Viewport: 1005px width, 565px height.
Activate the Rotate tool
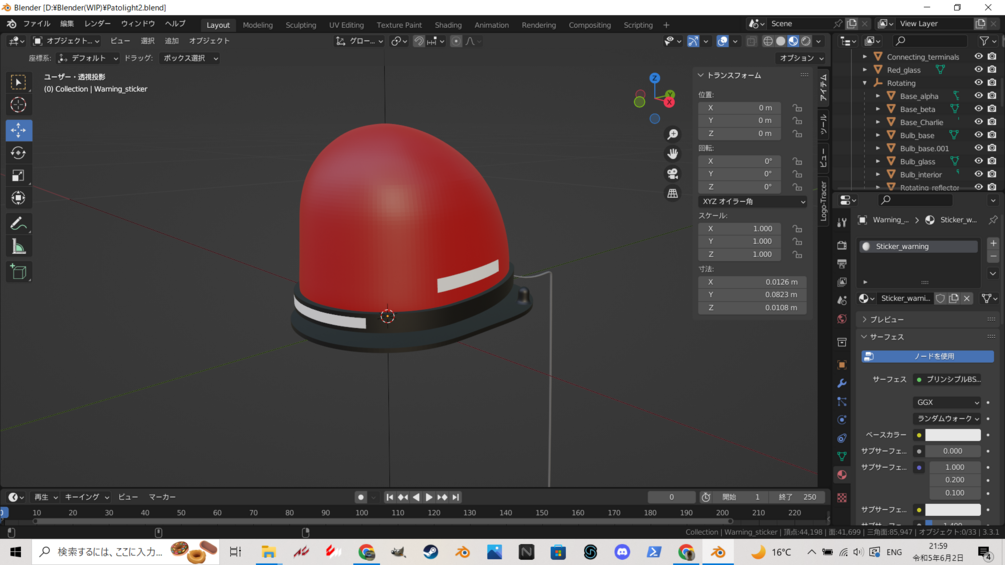click(x=18, y=152)
